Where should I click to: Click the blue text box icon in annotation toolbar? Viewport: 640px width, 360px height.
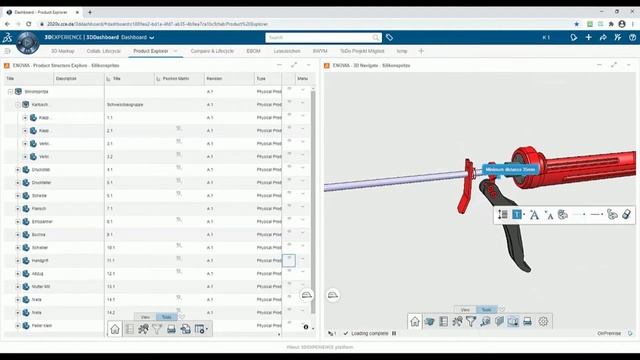pyautogui.click(x=517, y=214)
